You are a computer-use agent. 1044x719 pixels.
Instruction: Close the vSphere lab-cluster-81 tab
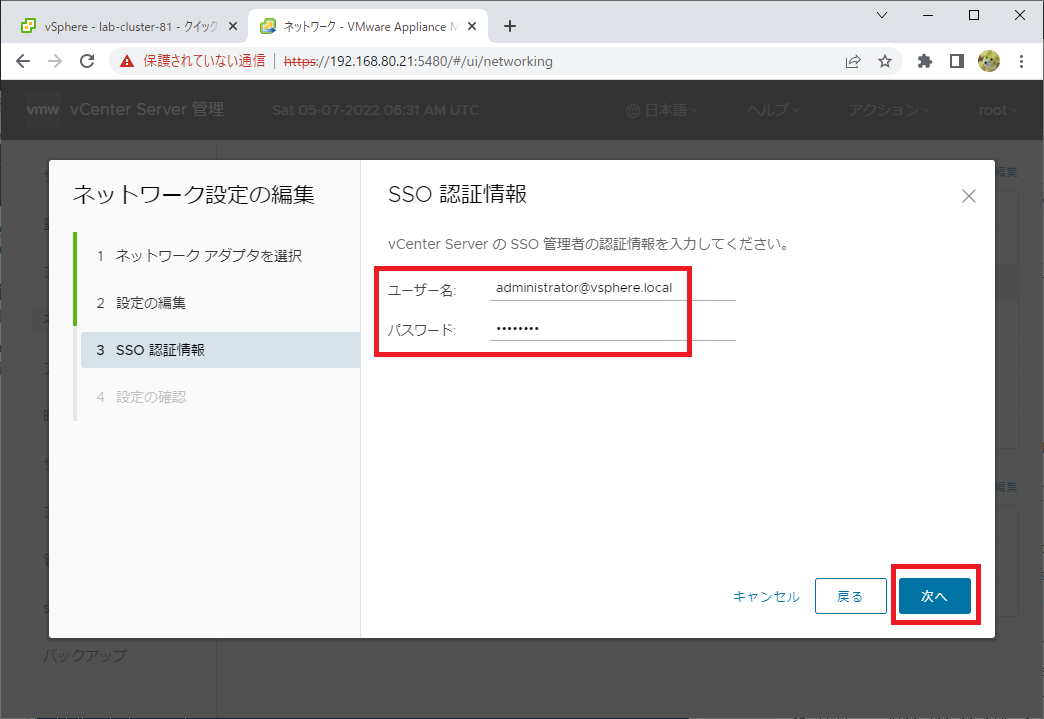(232, 27)
